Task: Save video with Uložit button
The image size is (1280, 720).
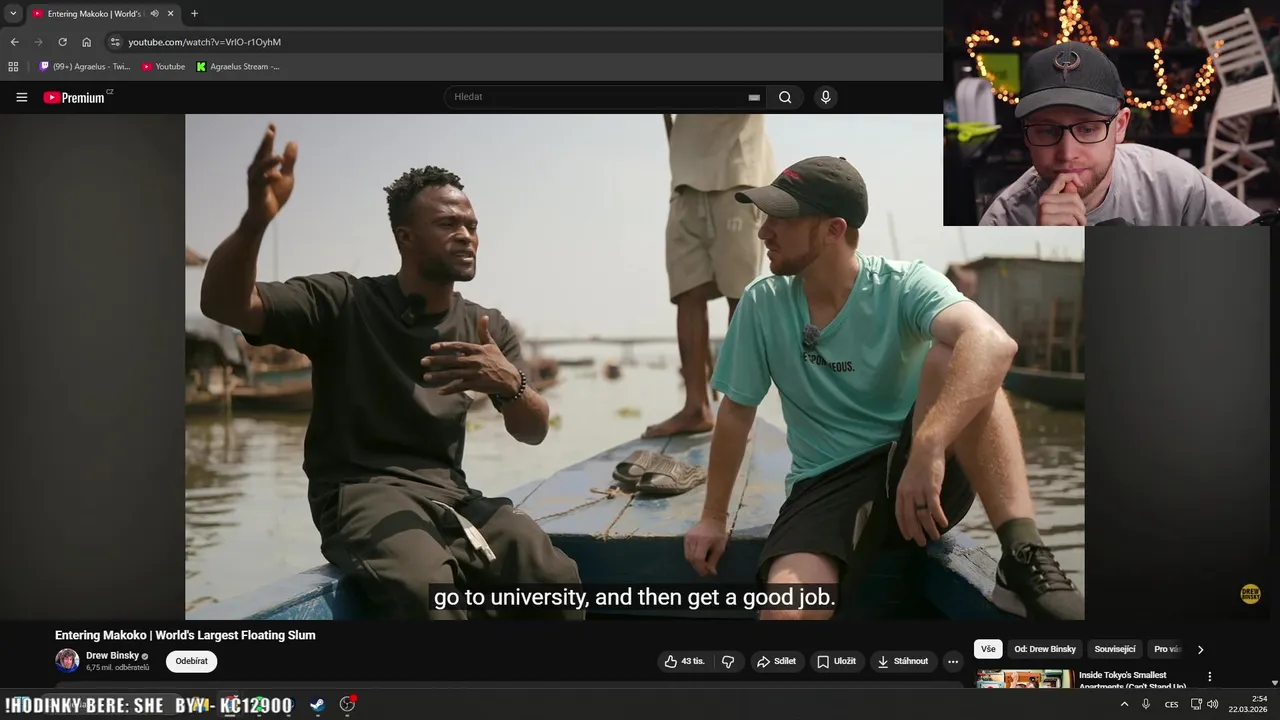Action: 836,661
